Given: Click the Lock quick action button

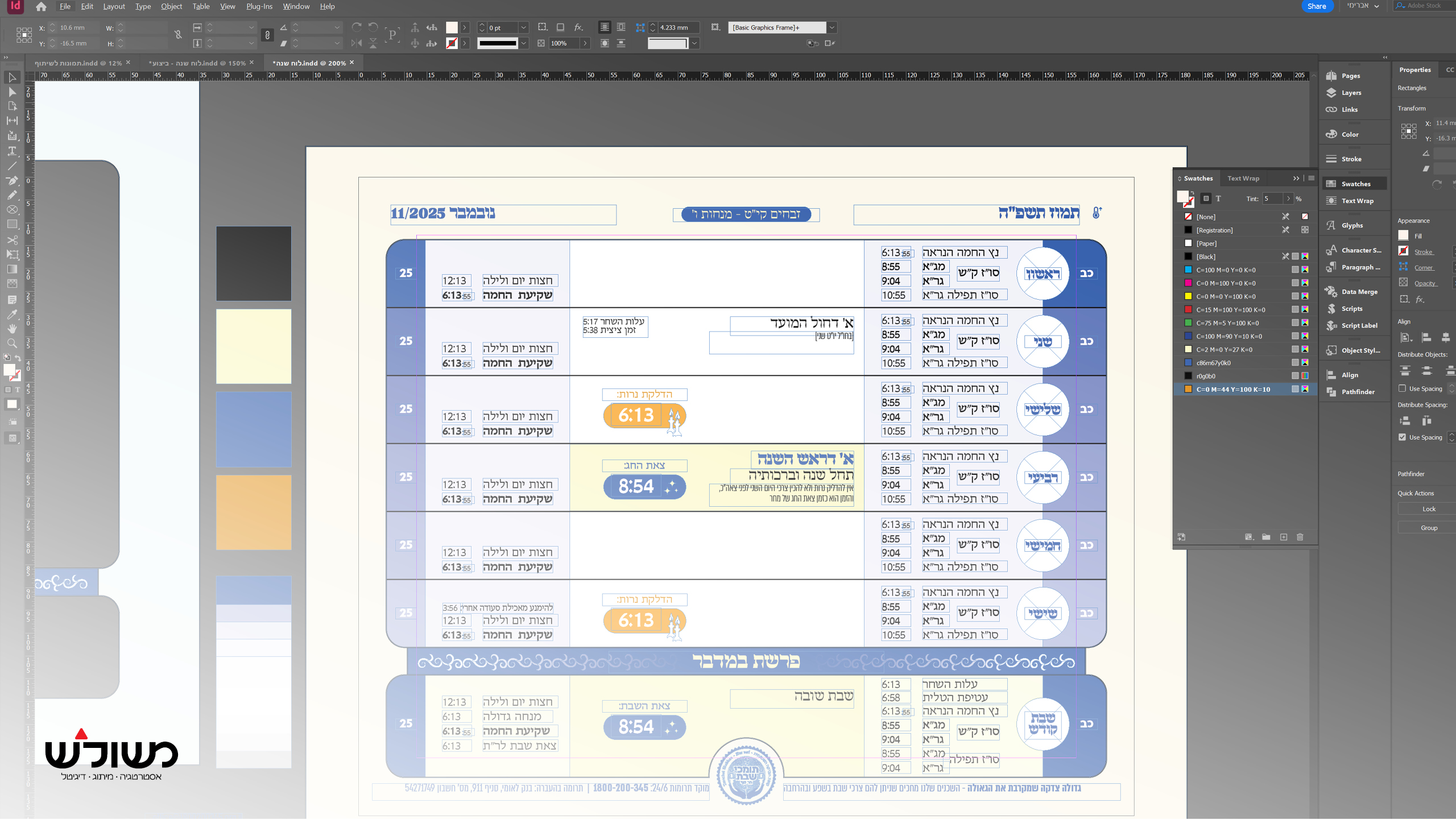Looking at the screenshot, I should 1428,509.
